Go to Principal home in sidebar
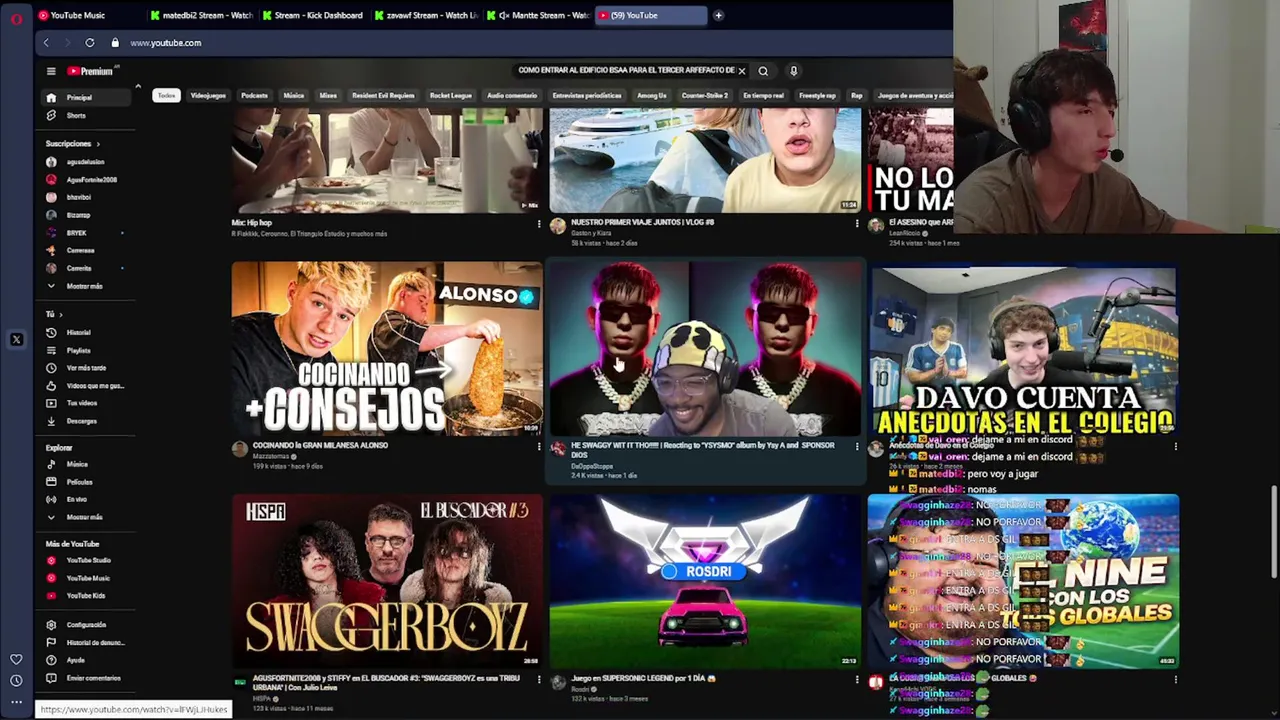The image size is (1280, 720). click(88, 98)
